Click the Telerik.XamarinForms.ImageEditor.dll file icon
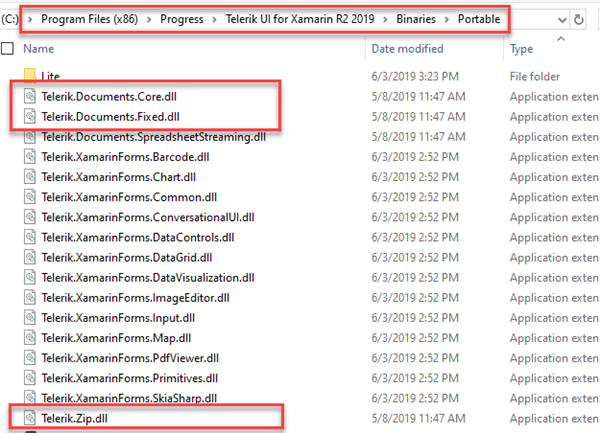This screenshot has height=433, width=600. [30, 297]
